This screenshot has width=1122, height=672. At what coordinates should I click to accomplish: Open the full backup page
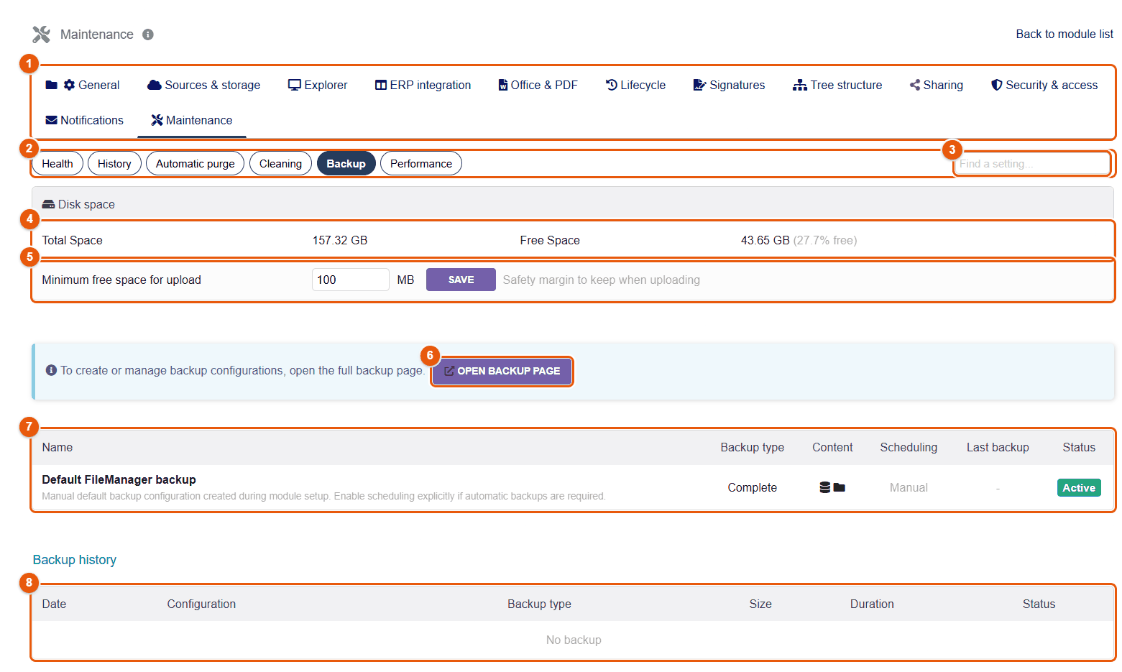click(502, 371)
